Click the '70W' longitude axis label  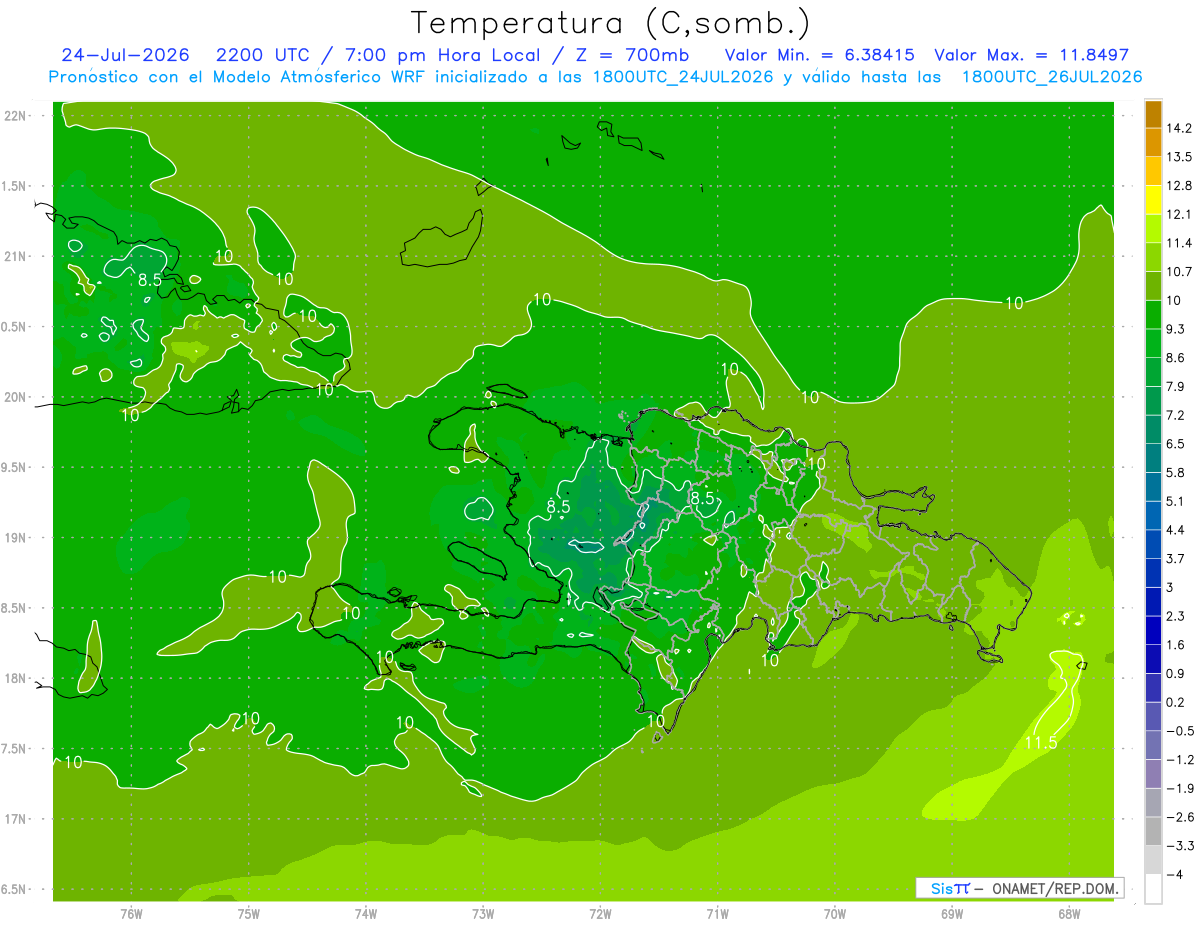(834, 914)
